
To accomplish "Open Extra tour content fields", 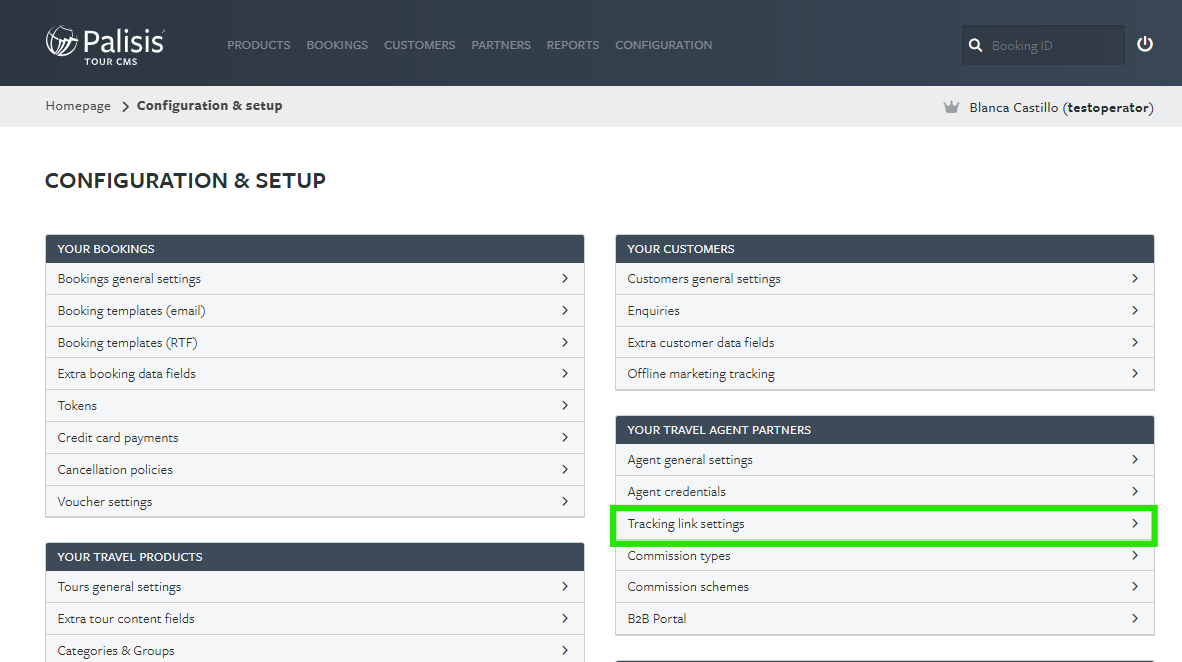I will 315,618.
